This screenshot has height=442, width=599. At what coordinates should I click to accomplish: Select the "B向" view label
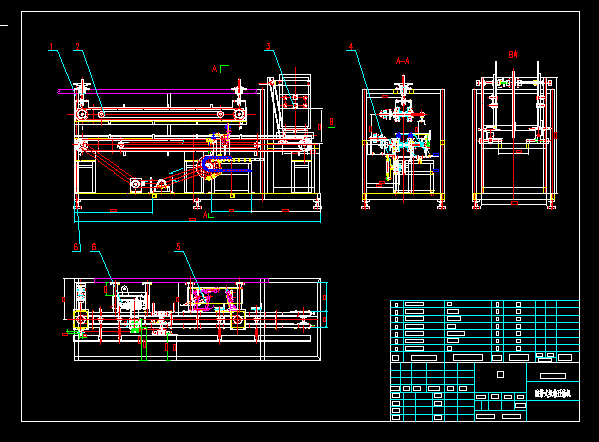coord(513,55)
